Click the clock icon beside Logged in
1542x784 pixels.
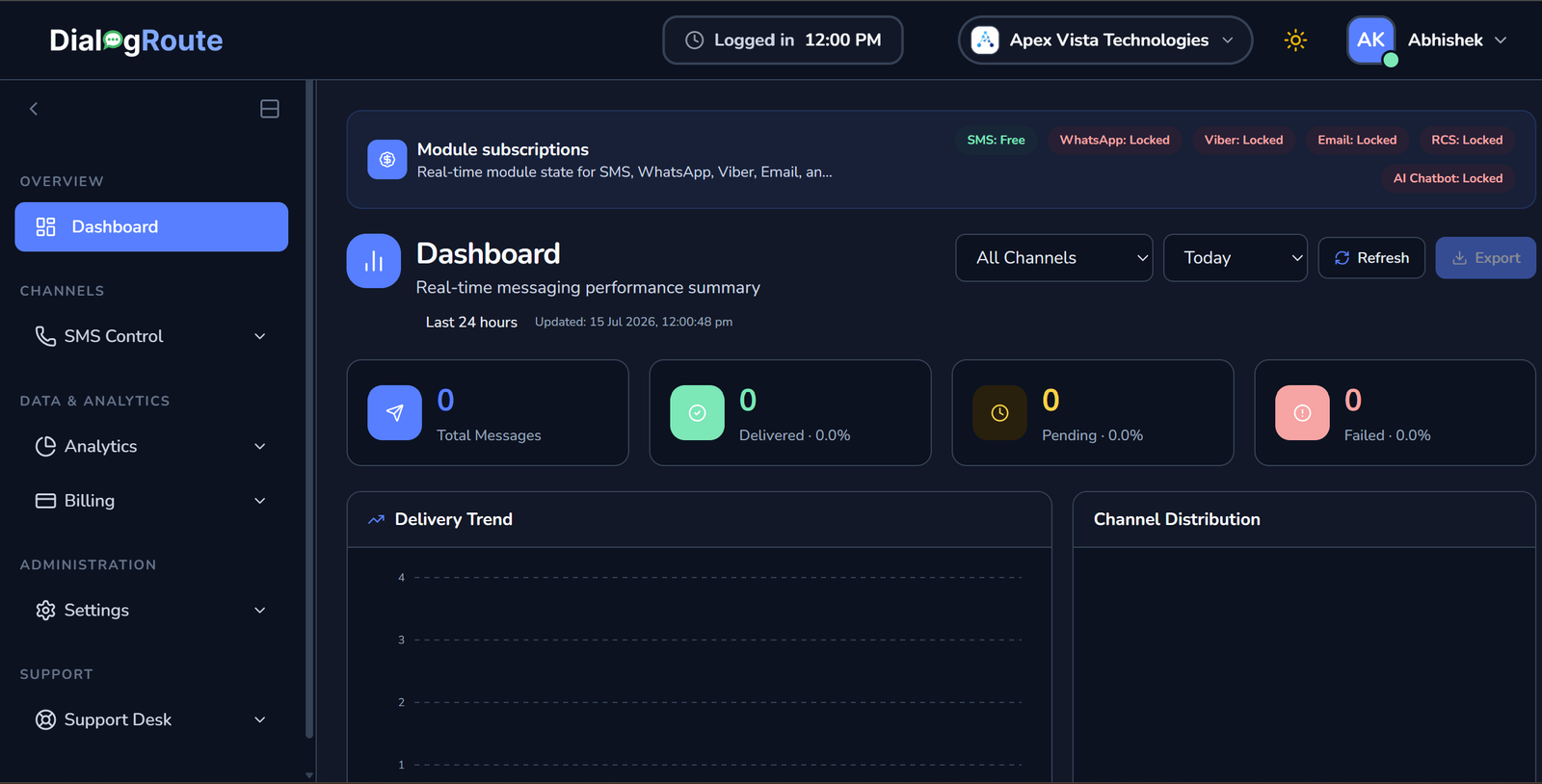(694, 40)
